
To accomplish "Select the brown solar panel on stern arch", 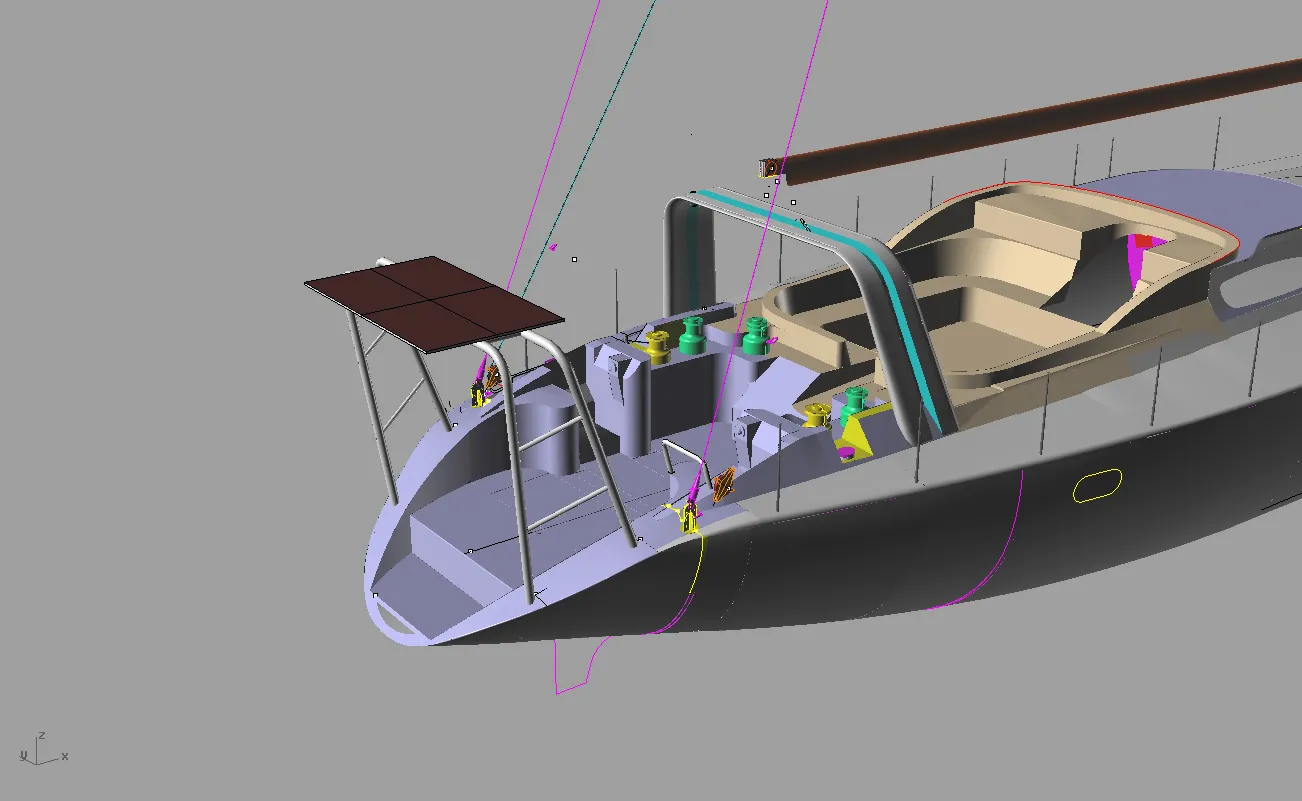I will [434, 303].
